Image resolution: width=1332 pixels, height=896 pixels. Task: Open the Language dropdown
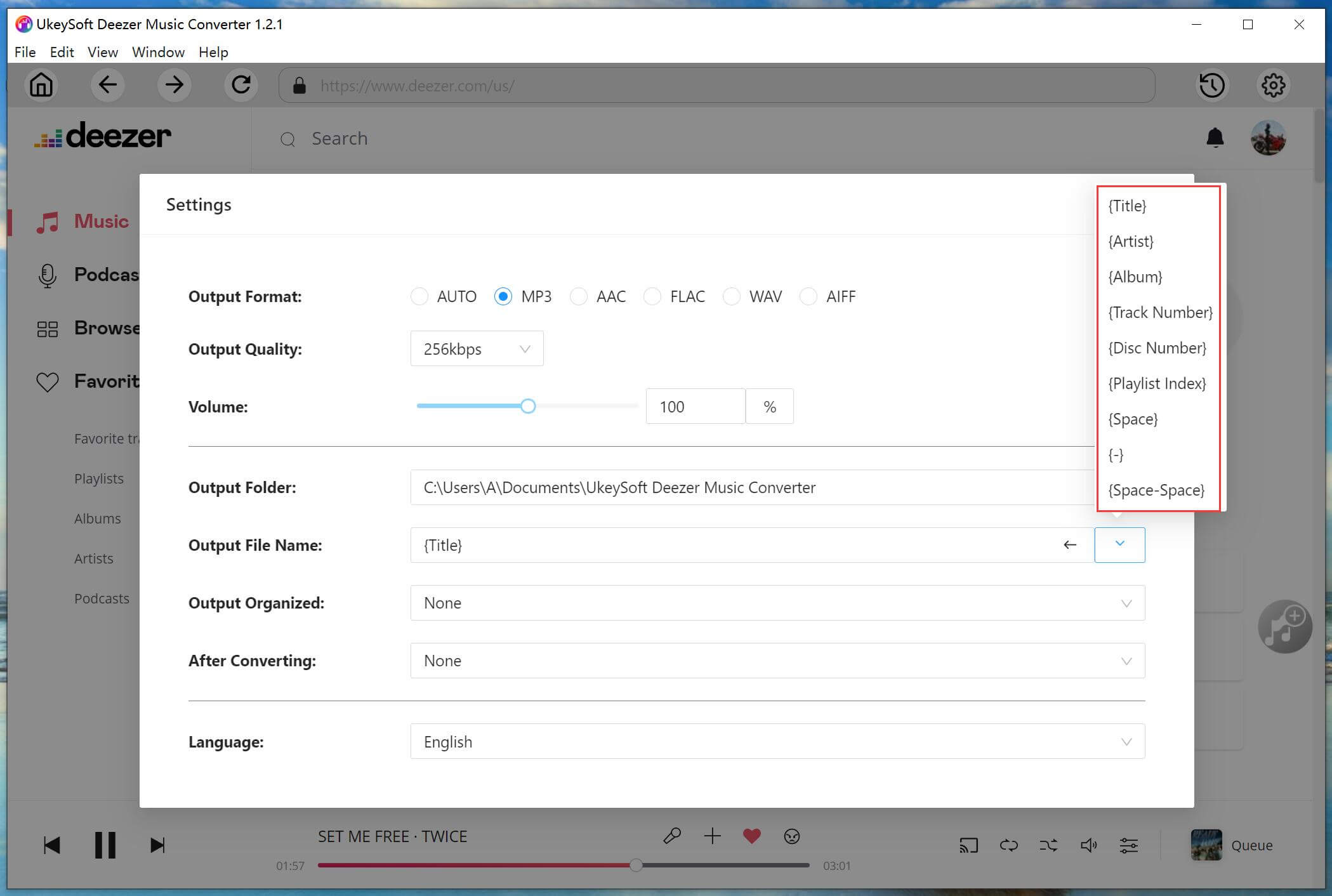coord(777,741)
